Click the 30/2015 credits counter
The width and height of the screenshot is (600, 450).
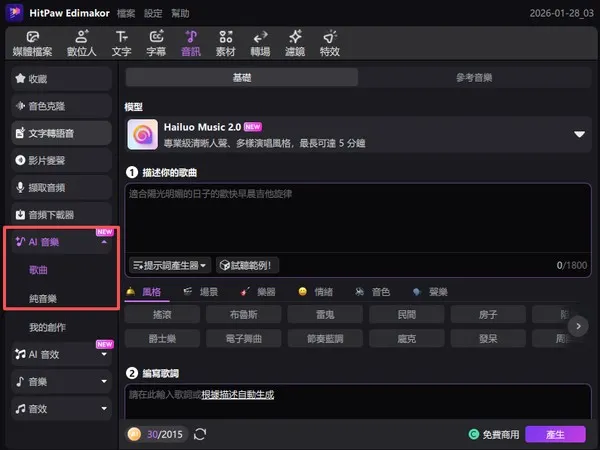165,434
